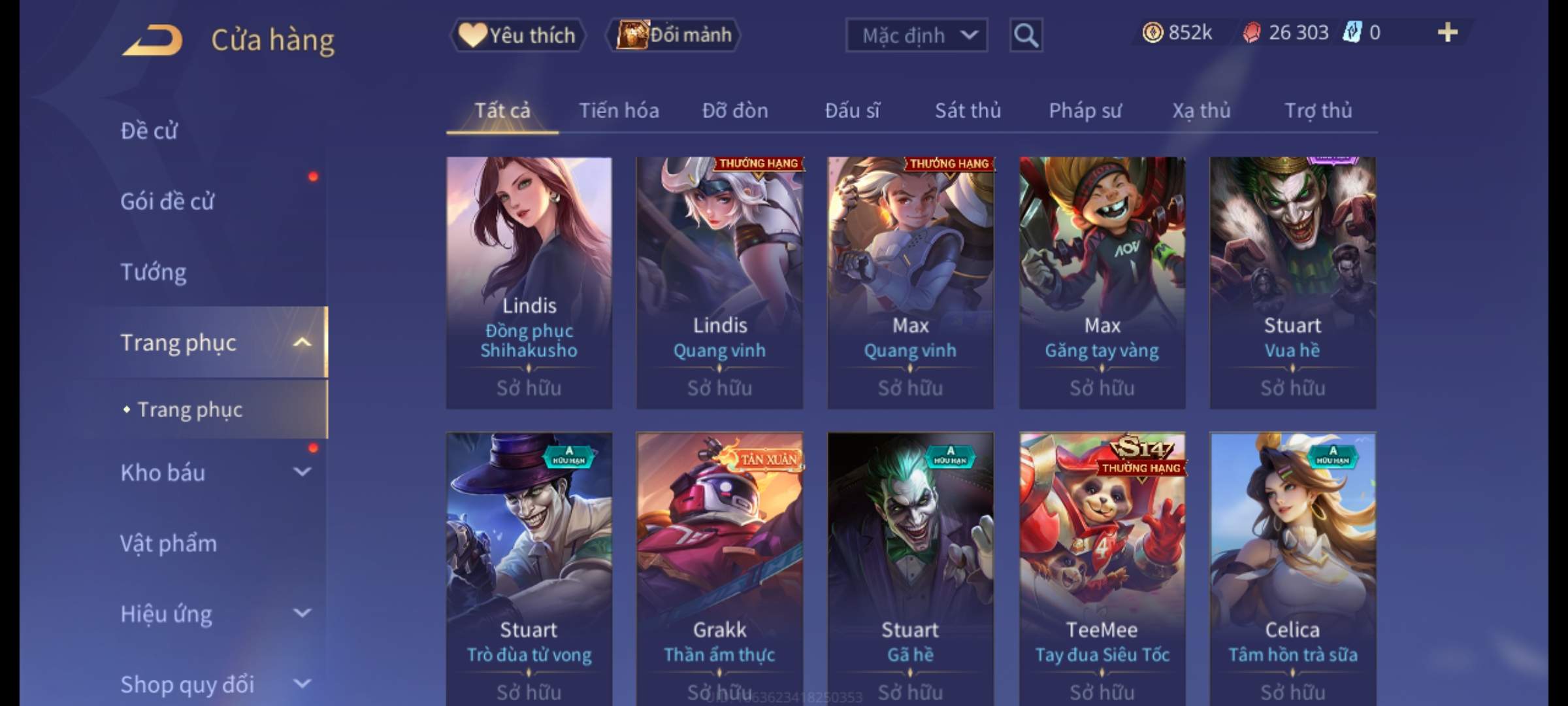Tap the golden back arrow icon

[152, 39]
